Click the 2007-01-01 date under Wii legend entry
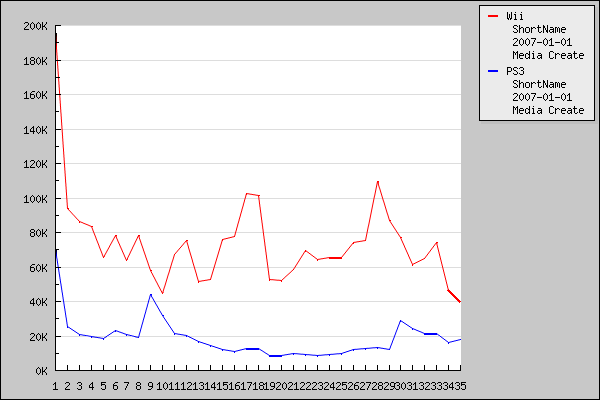This screenshot has height=400, width=600. [541, 42]
